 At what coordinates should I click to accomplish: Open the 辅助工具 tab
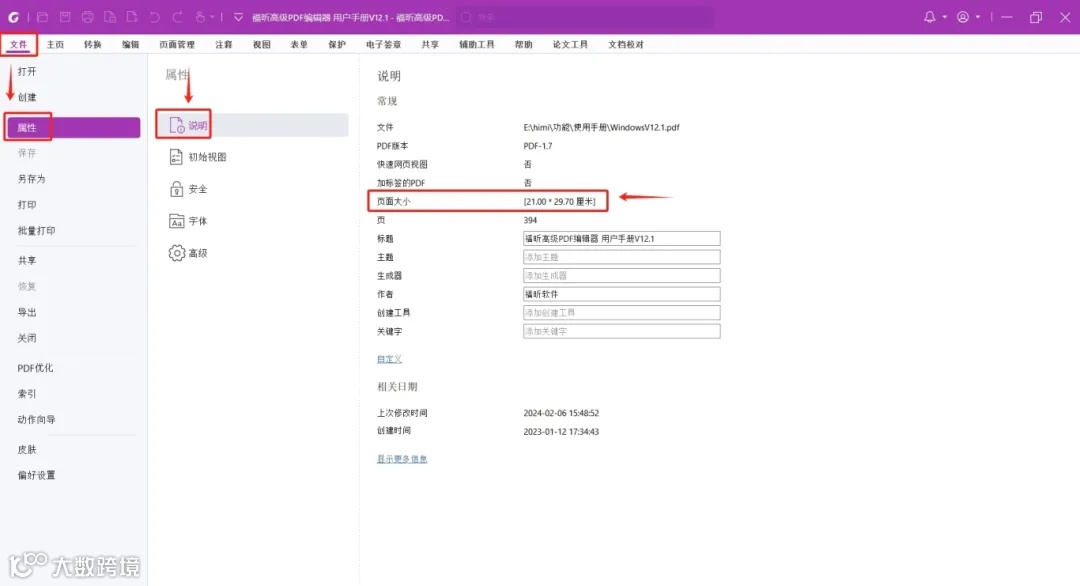pos(477,44)
